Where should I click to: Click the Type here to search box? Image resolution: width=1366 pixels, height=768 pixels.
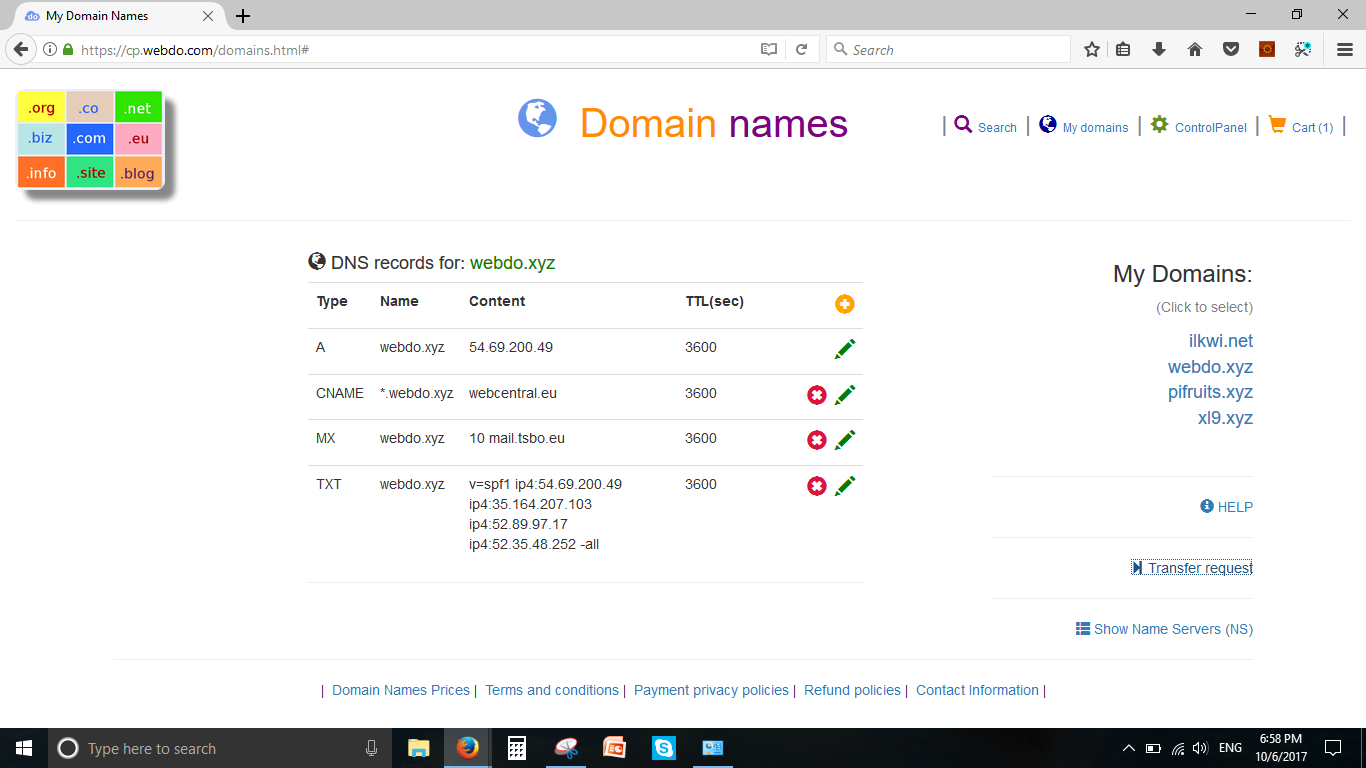click(x=220, y=748)
